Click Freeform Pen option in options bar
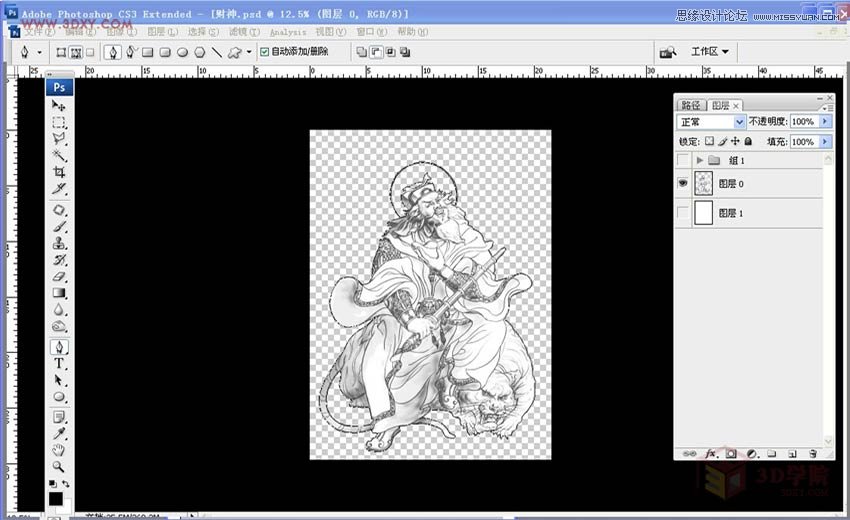 [131, 52]
